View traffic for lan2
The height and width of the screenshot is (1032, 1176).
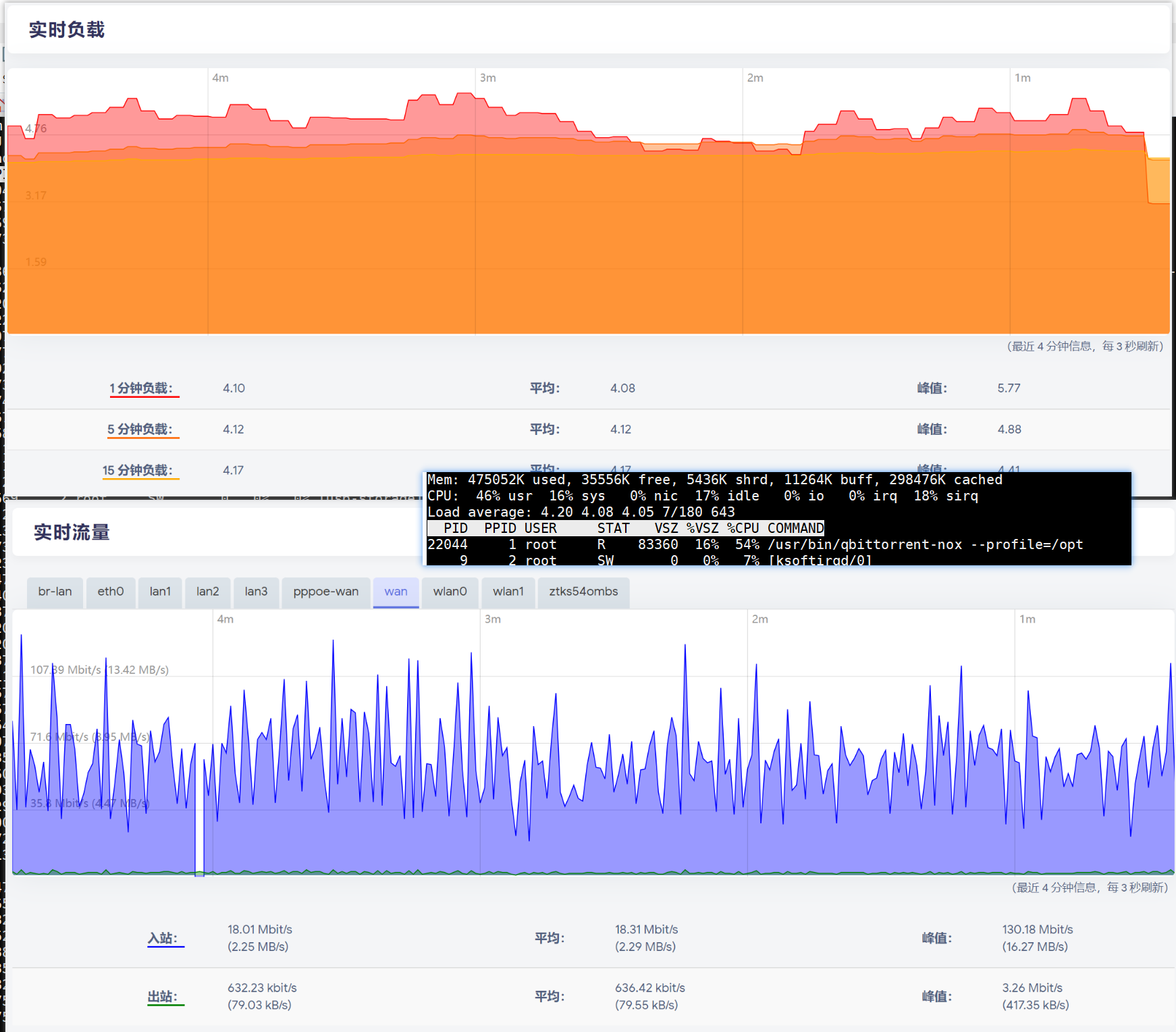(207, 592)
